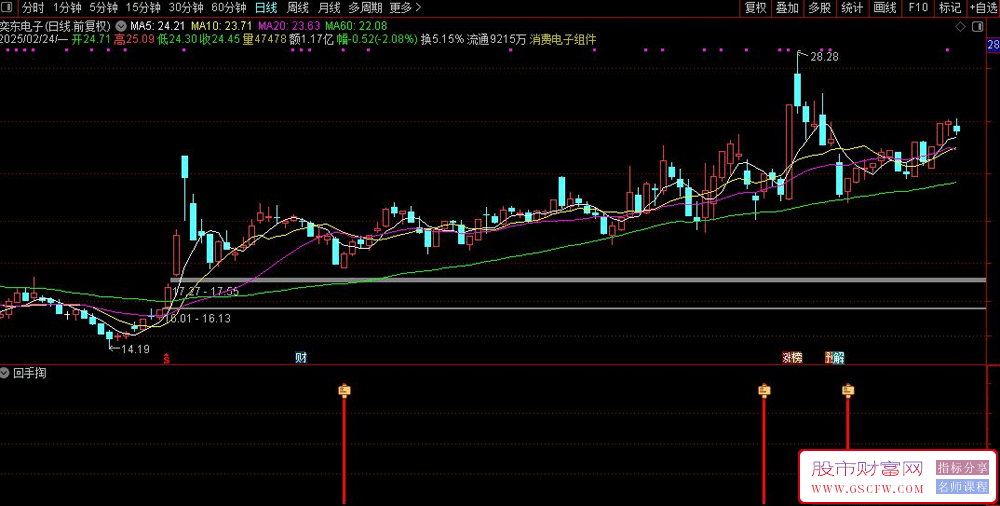Click the 14.19 low price label
1000x506 pixels.
[135, 348]
